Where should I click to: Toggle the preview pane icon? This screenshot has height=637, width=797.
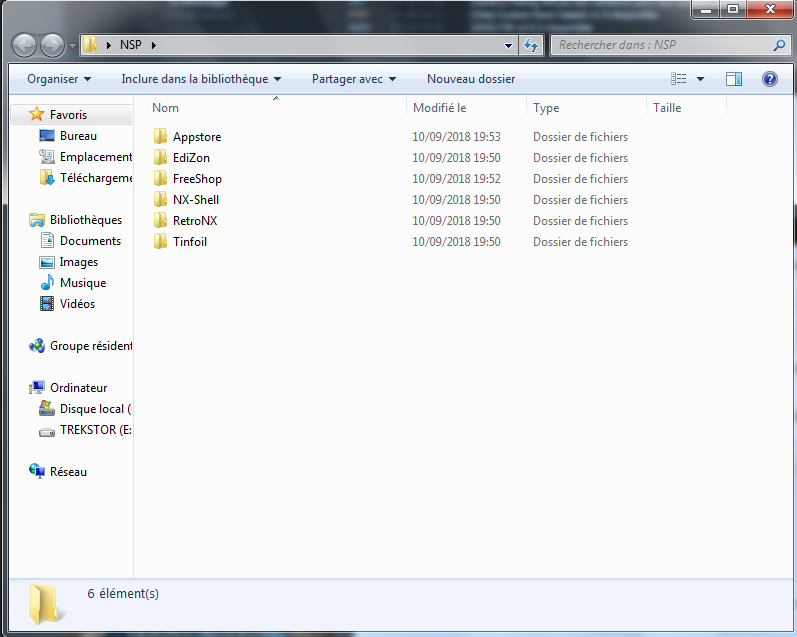(733, 79)
